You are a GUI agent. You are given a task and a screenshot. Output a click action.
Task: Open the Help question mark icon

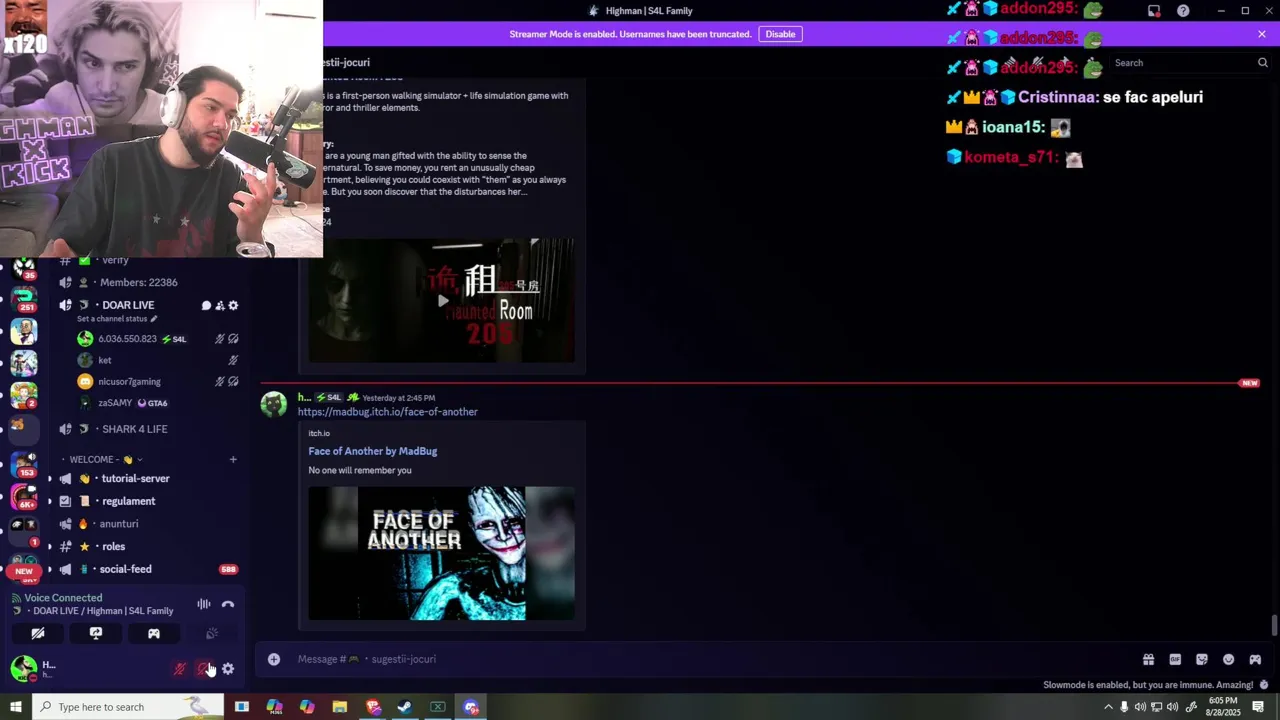pyautogui.click(x=1183, y=11)
